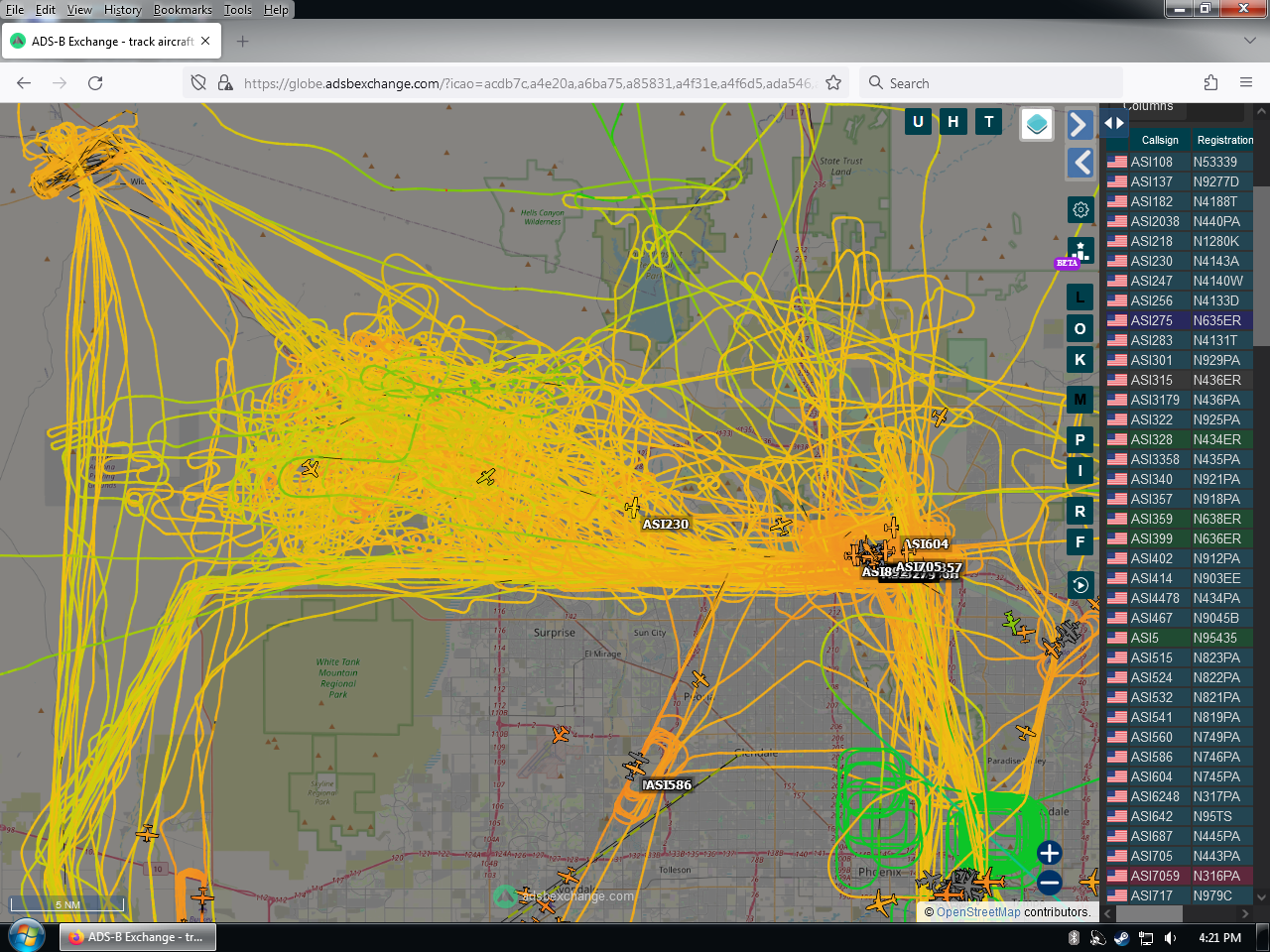1270x952 pixels.
Task: Open the history replay button
Action: coord(1080,585)
